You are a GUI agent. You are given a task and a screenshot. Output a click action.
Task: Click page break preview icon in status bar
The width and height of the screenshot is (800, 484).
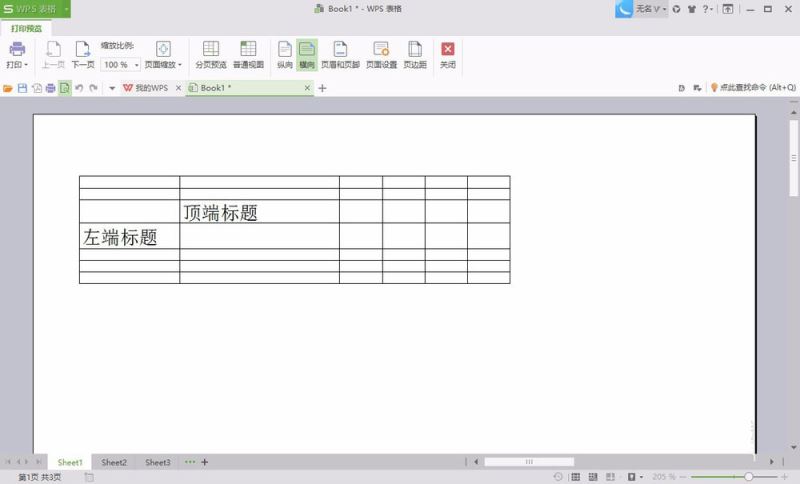[593, 477]
